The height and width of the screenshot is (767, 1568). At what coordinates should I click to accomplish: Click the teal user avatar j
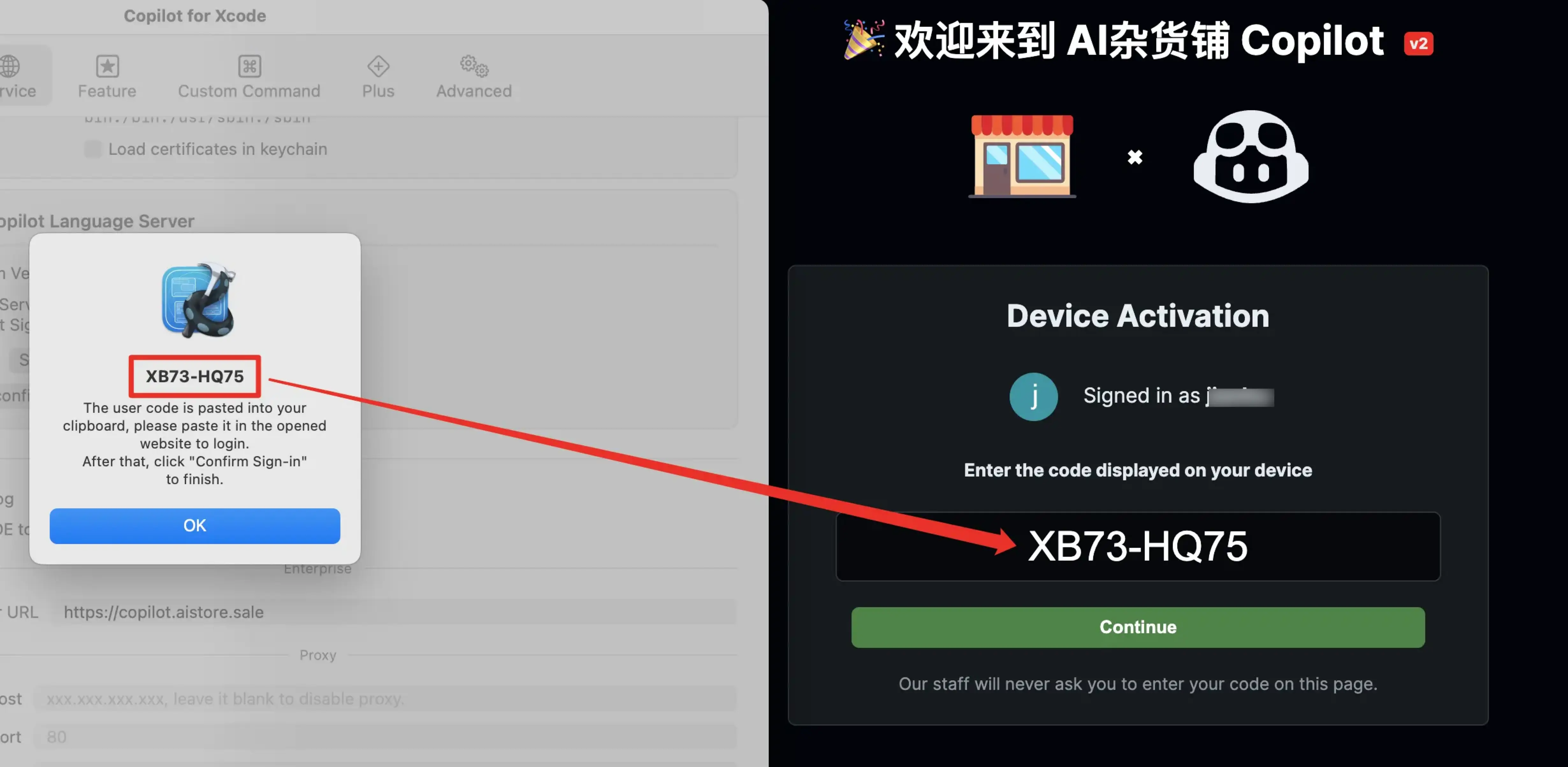[1034, 396]
